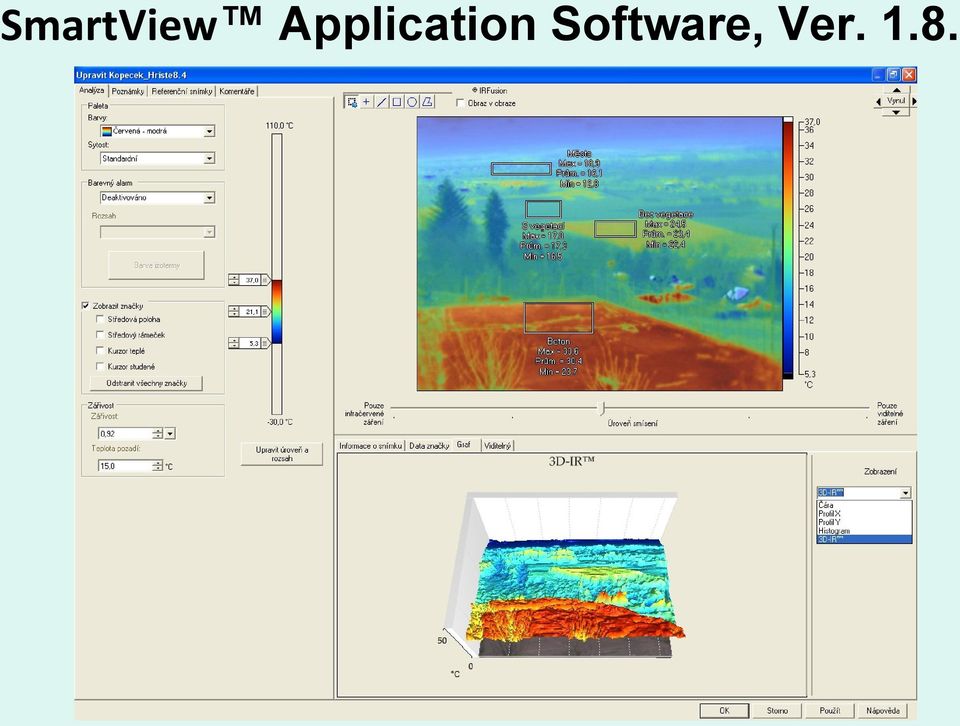The width and height of the screenshot is (960, 726).
Task: Open the Sytost saturation dropdown
Action: pyautogui.click(x=209, y=159)
